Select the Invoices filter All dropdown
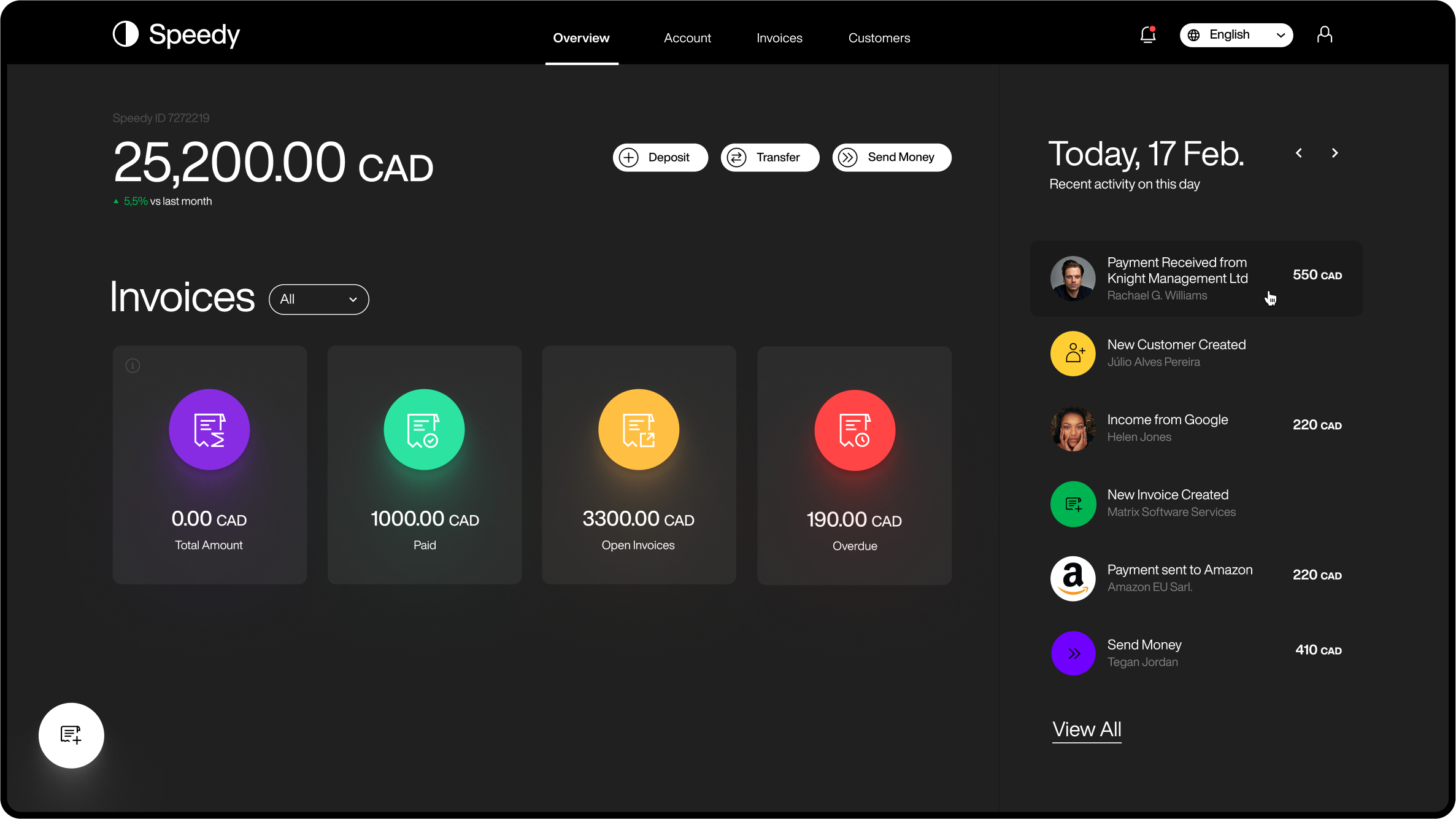The image size is (1456, 819). tap(318, 299)
